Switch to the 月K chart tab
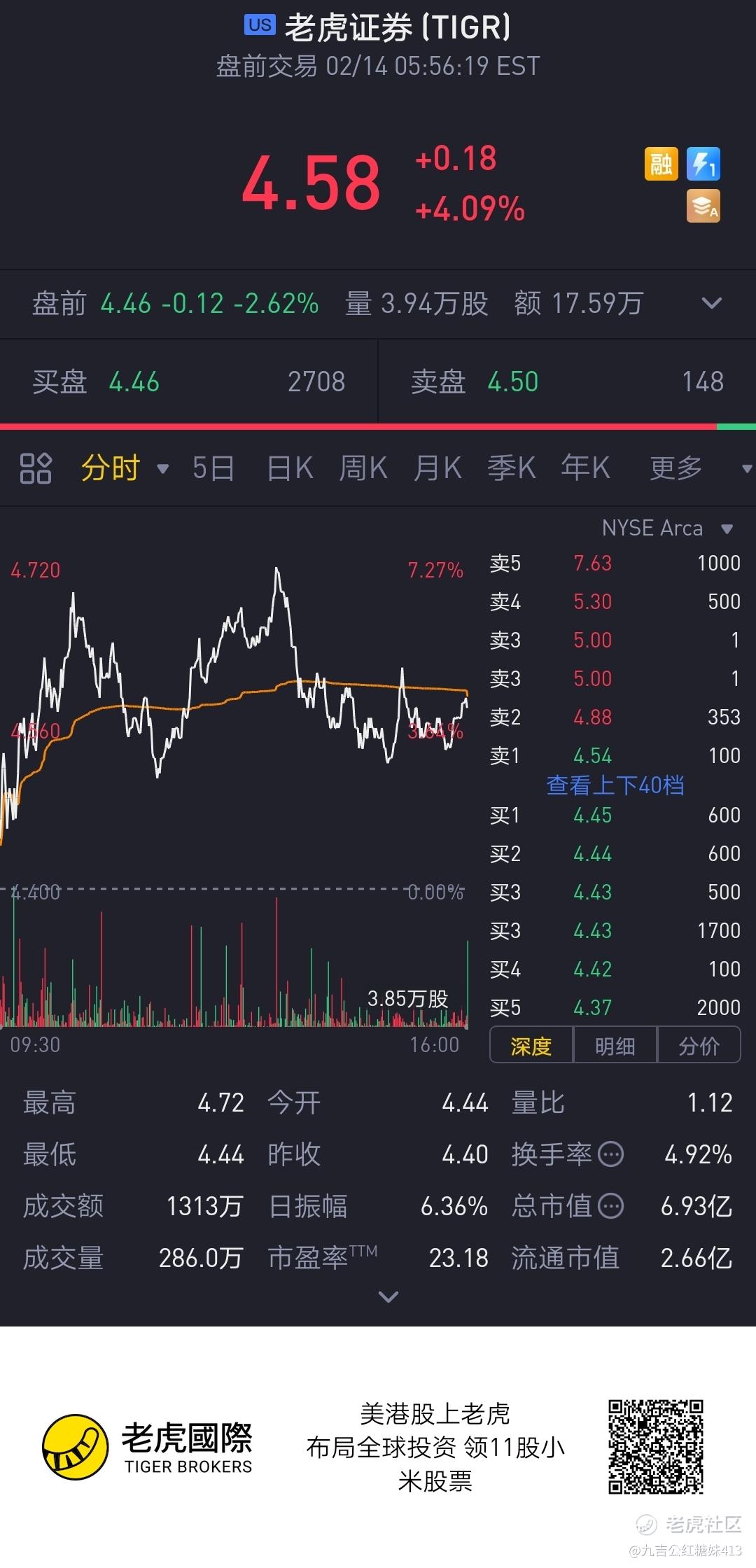 click(x=437, y=468)
